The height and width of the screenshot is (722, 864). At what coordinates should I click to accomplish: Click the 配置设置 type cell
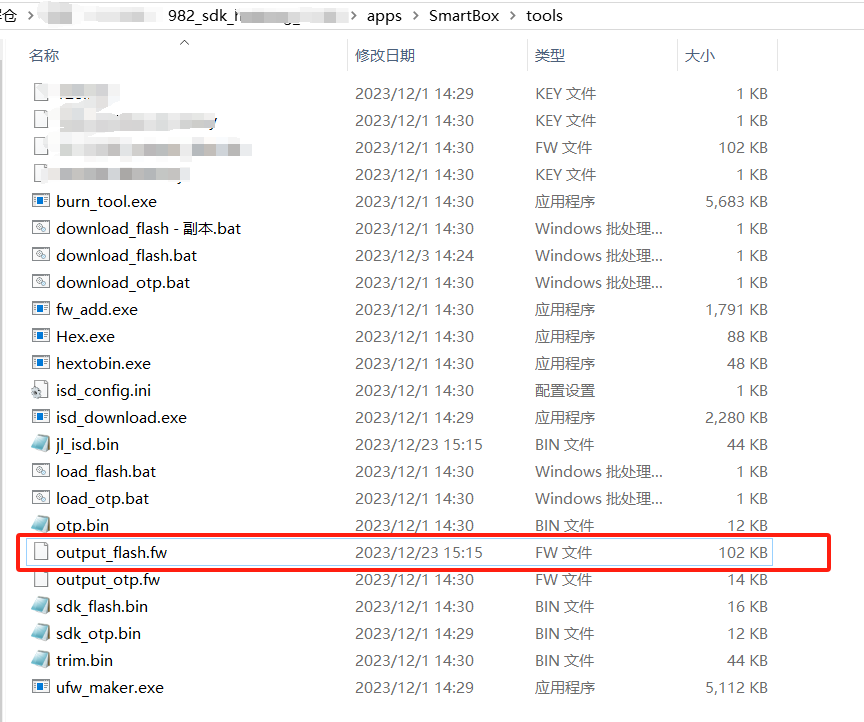[x=565, y=390]
